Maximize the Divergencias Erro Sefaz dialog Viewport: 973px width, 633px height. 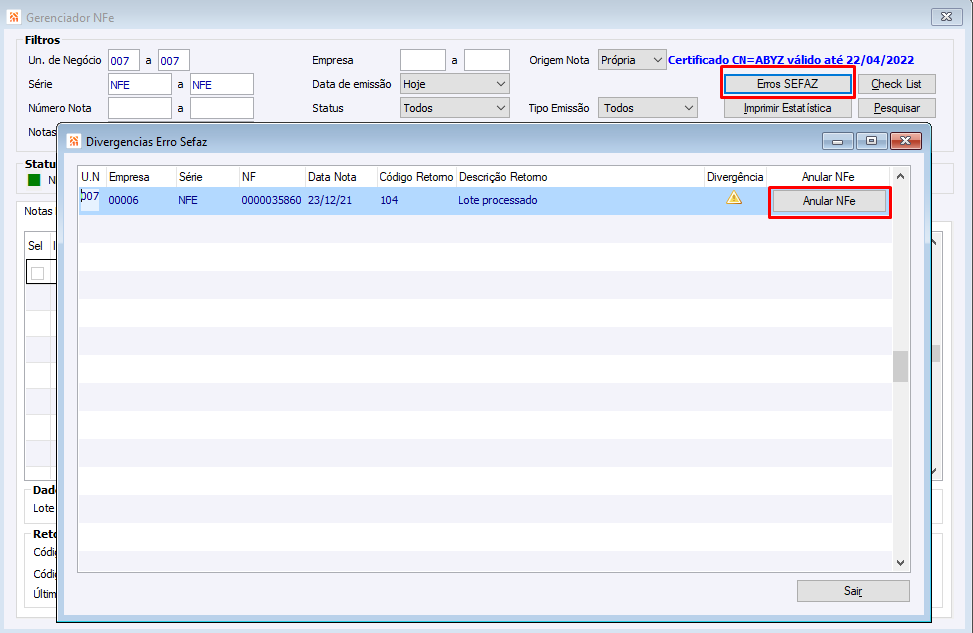click(871, 141)
